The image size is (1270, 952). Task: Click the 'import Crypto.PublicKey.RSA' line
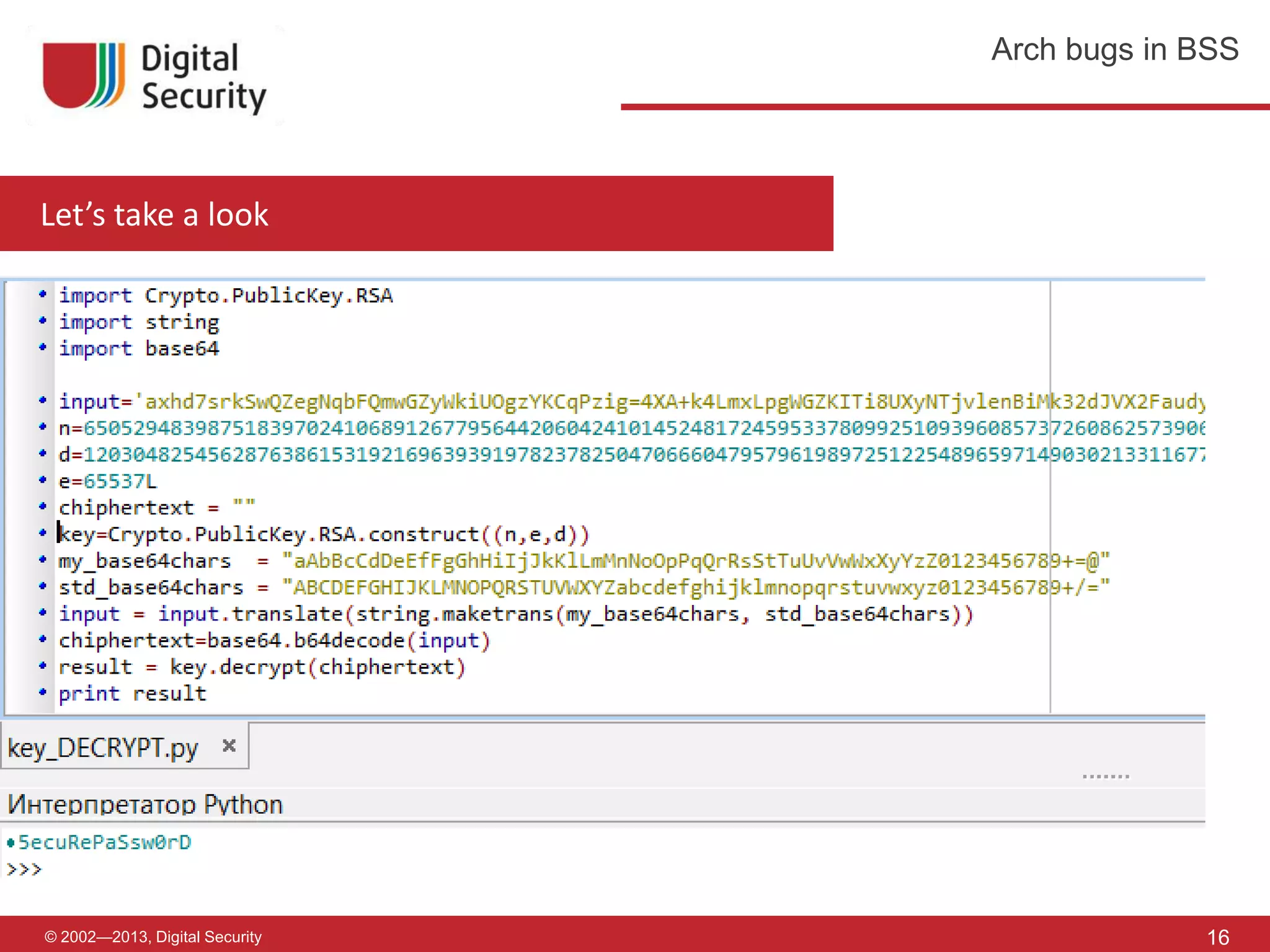[x=226, y=296]
